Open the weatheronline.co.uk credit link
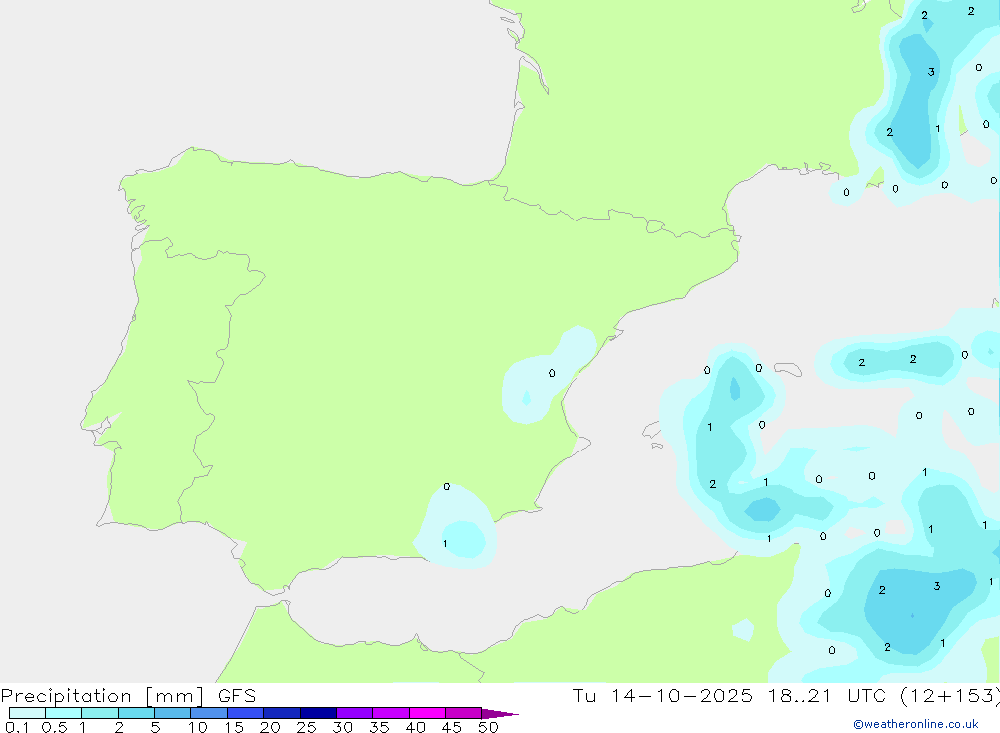Screen dimensions: 1000x733 click(916, 724)
